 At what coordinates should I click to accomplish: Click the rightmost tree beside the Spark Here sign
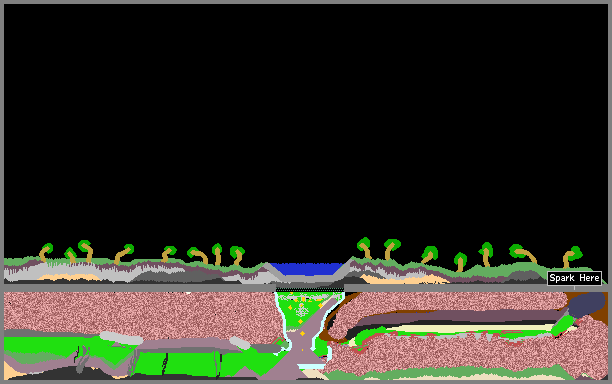pos(572,256)
